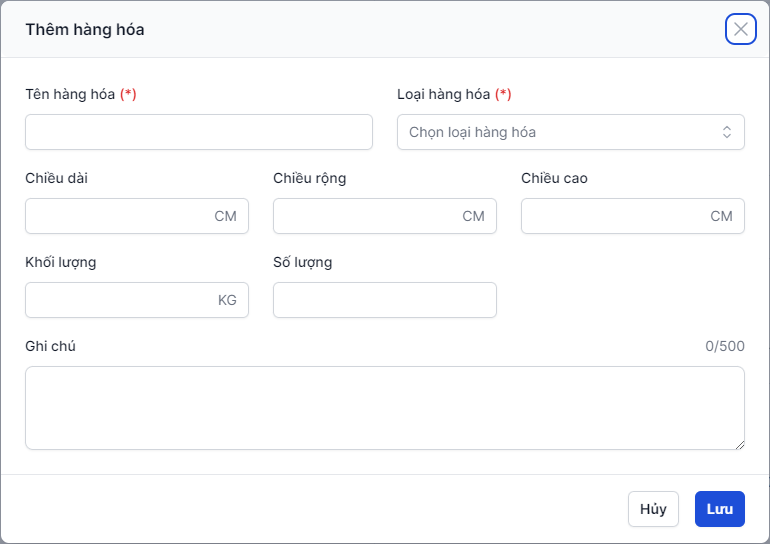Close the Thêm hàng hóa dialog
Image resolution: width=770 pixels, height=544 pixels.
tap(741, 29)
